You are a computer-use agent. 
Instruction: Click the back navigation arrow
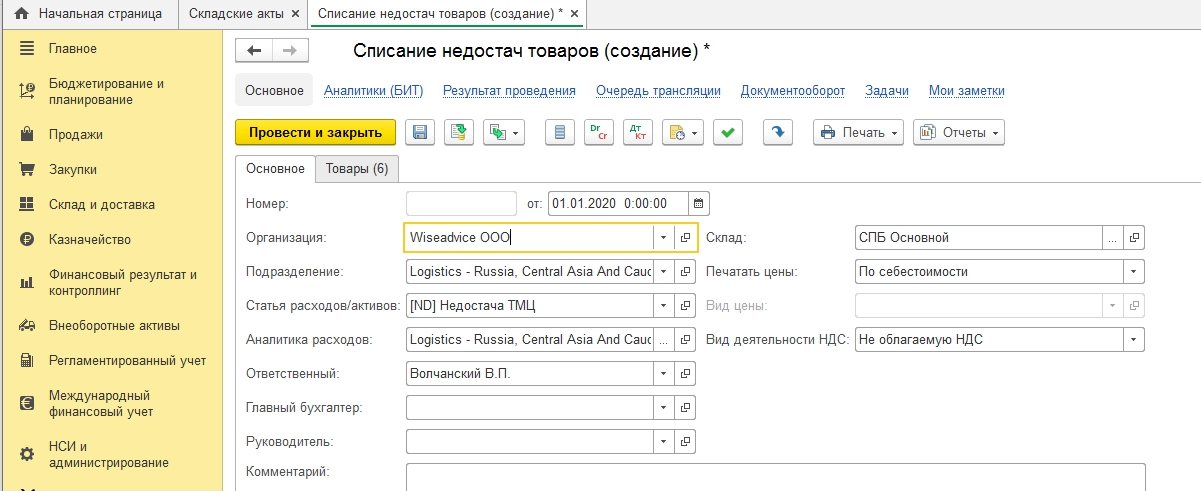[x=254, y=51]
